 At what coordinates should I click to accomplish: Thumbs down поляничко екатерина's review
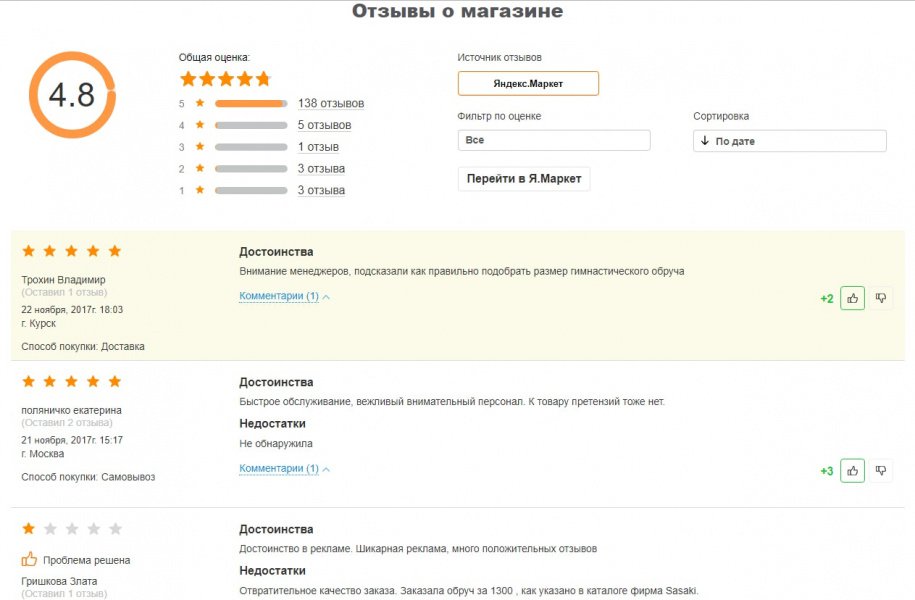click(881, 470)
